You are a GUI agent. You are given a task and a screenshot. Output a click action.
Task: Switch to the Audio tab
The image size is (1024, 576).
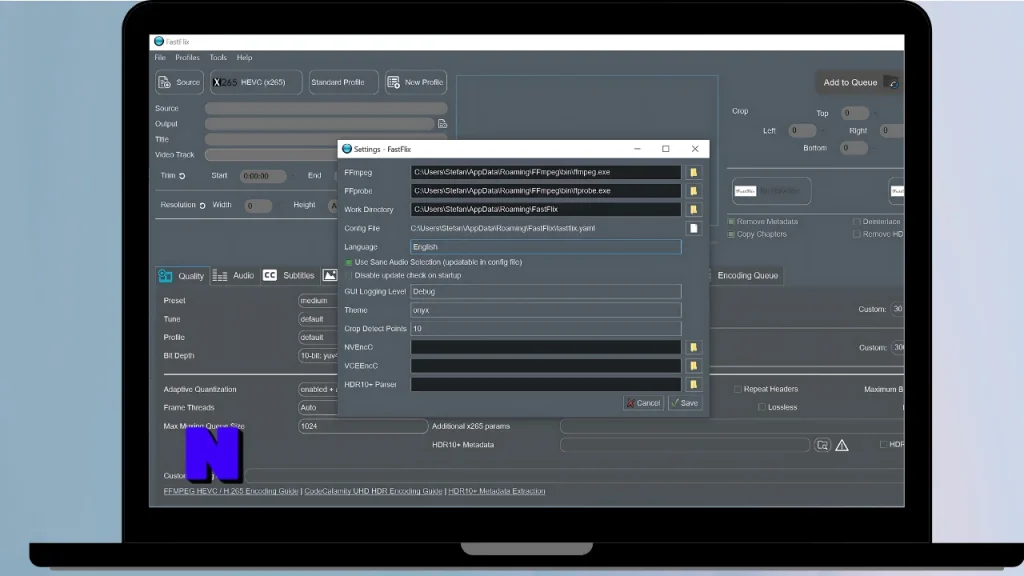(234, 276)
